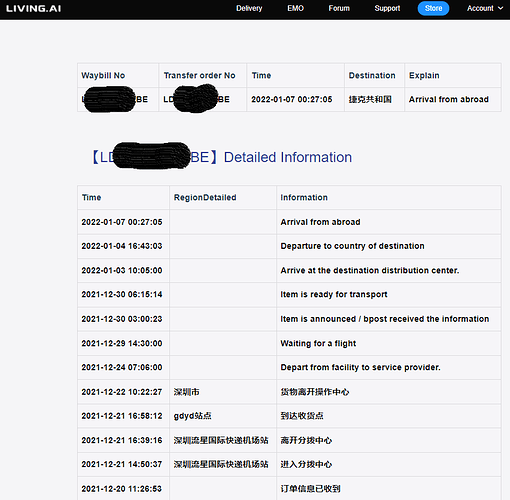Select the Waybill No column header

pyautogui.click(x=103, y=75)
